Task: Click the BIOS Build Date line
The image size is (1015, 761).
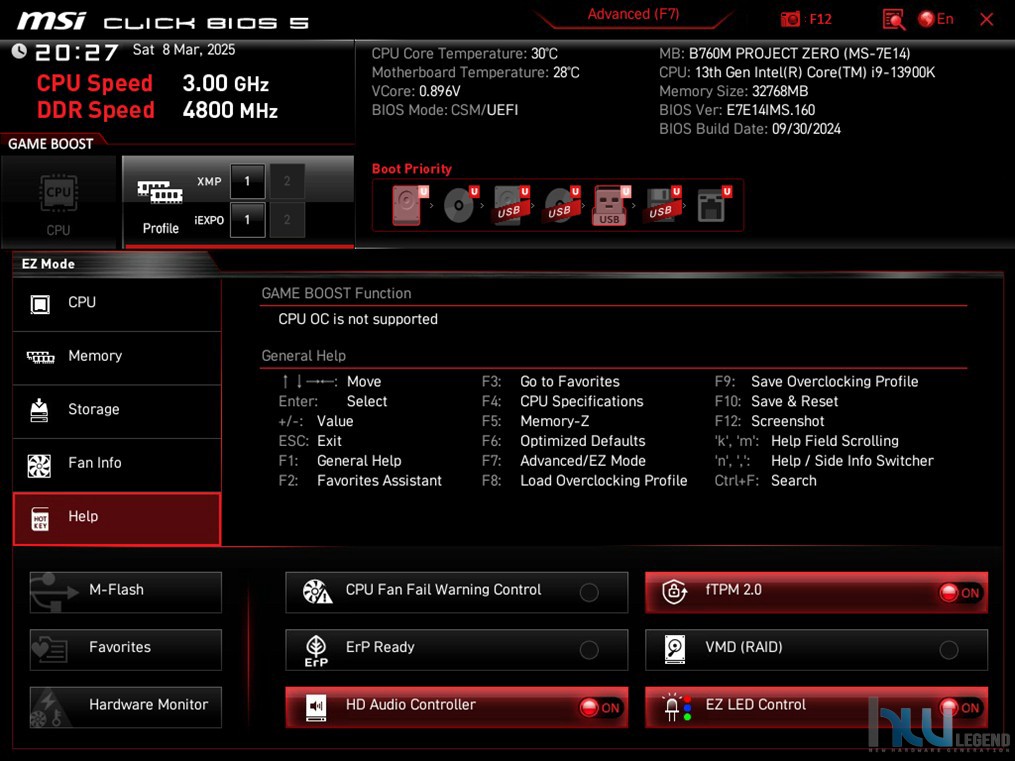Action: (x=750, y=129)
